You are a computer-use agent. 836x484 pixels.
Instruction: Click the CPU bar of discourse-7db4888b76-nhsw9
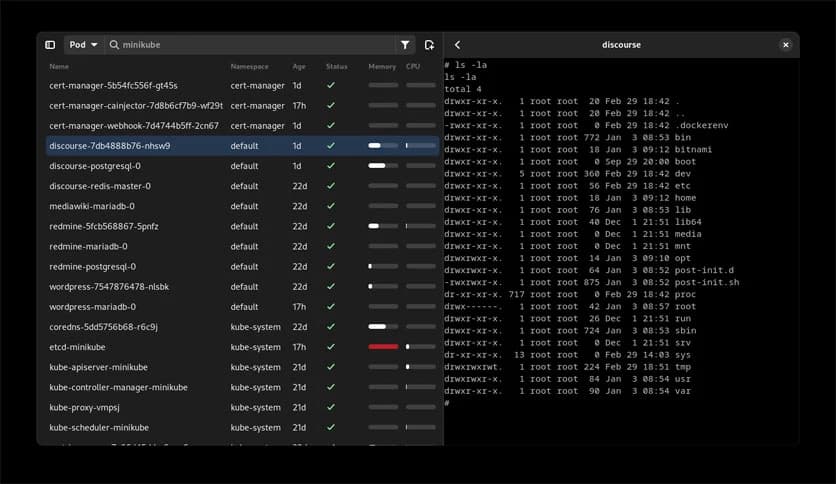click(x=420, y=146)
